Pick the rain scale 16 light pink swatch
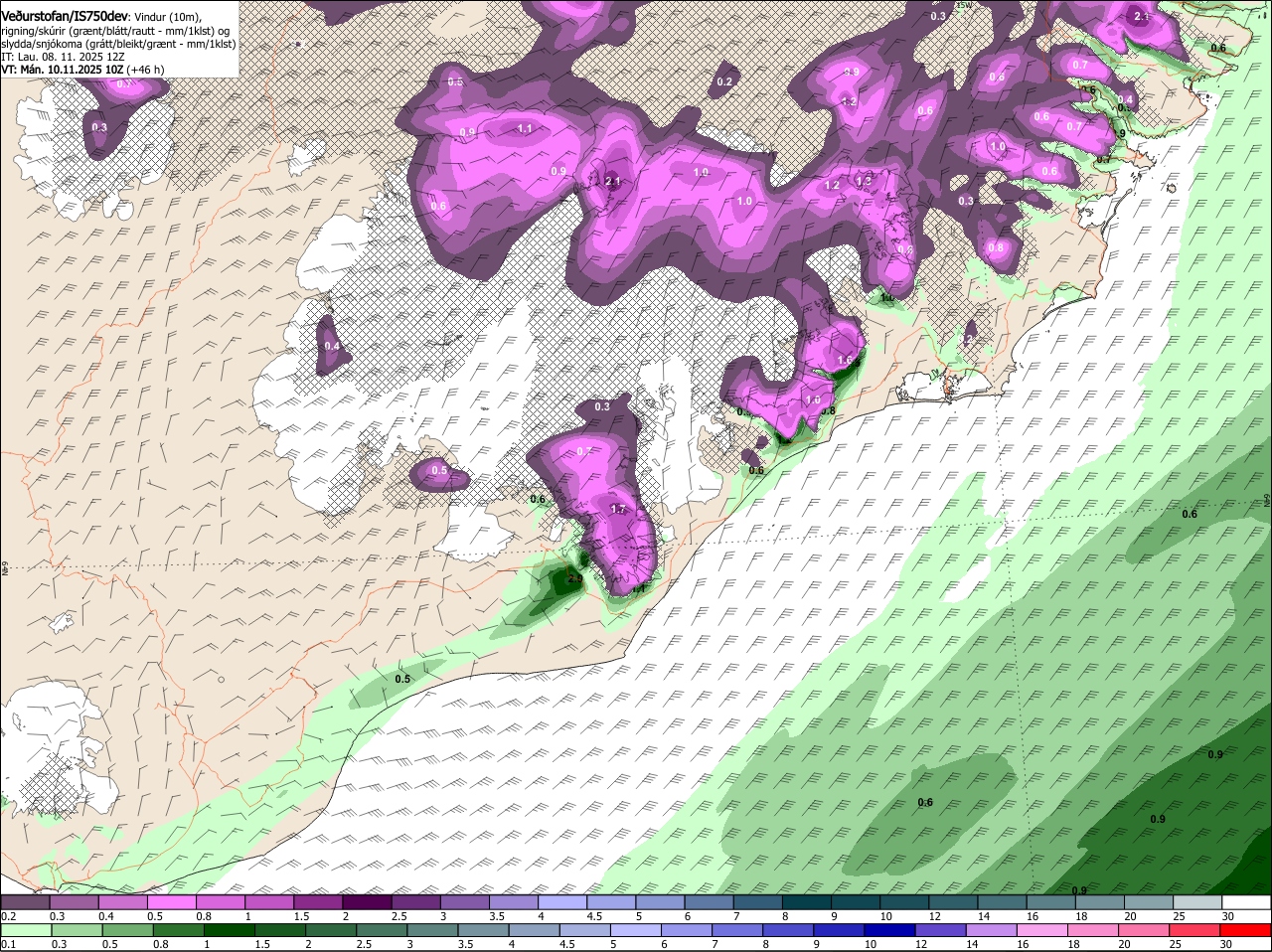 (x=1043, y=930)
